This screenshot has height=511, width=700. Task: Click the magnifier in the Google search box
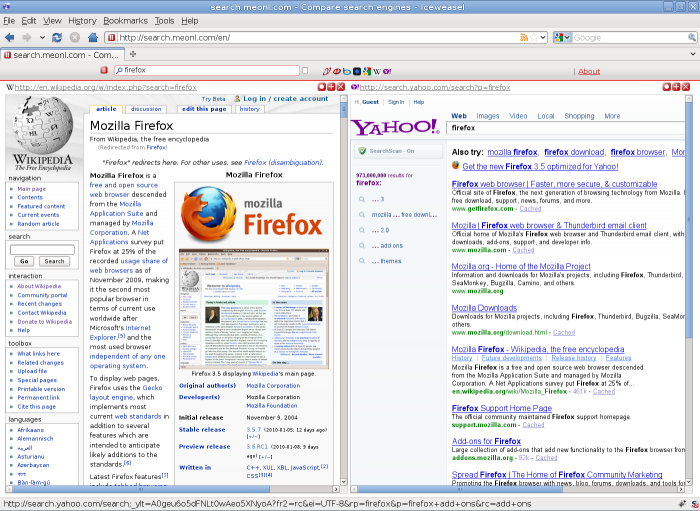point(692,37)
